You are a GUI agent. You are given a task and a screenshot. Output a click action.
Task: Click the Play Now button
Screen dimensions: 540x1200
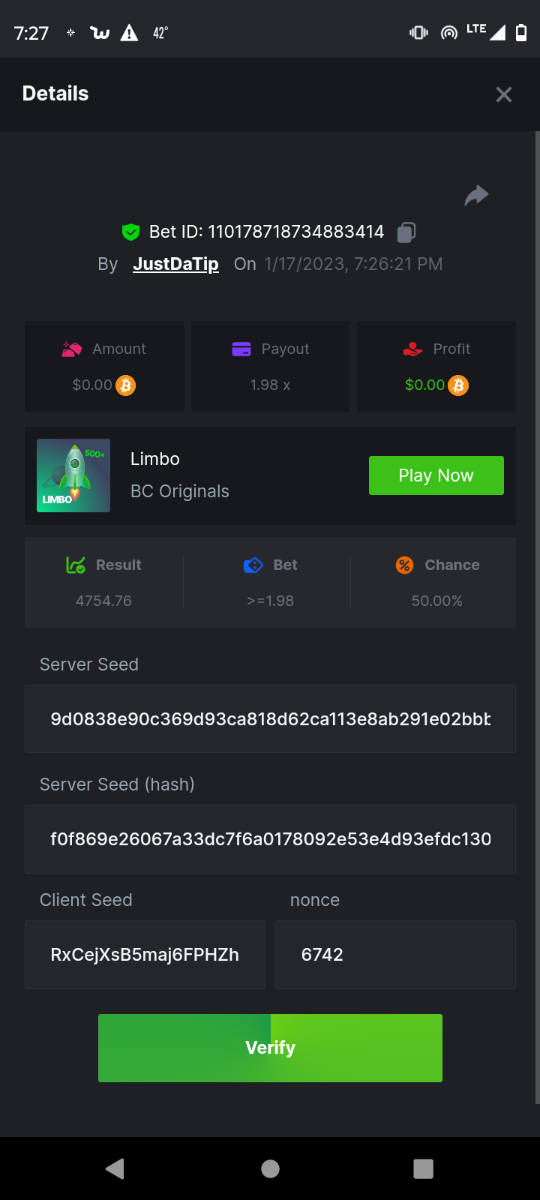coord(436,475)
